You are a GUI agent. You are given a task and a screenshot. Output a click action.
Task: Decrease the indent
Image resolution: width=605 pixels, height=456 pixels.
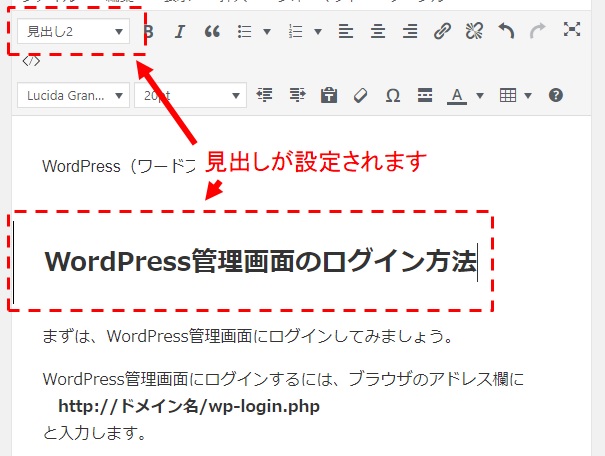[264, 95]
